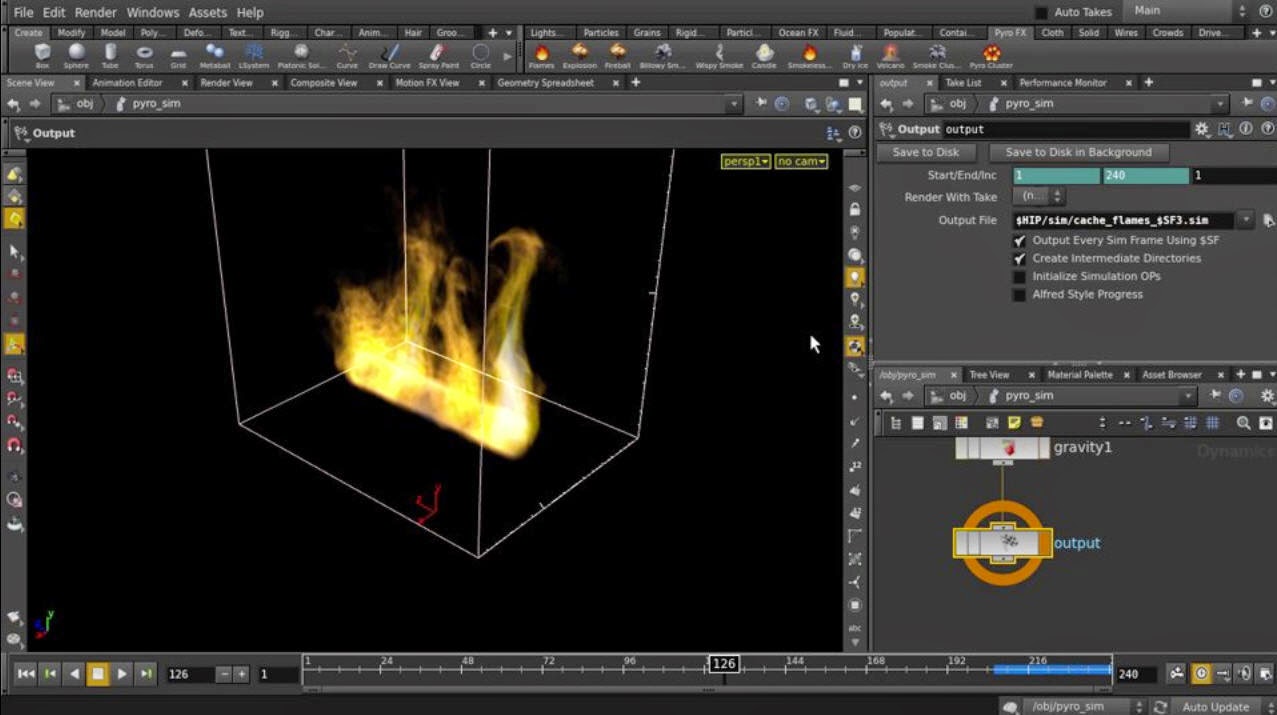Click the Stop playback button
This screenshot has width=1277, height=715.
pyautogui.click(x=98, y=674)
